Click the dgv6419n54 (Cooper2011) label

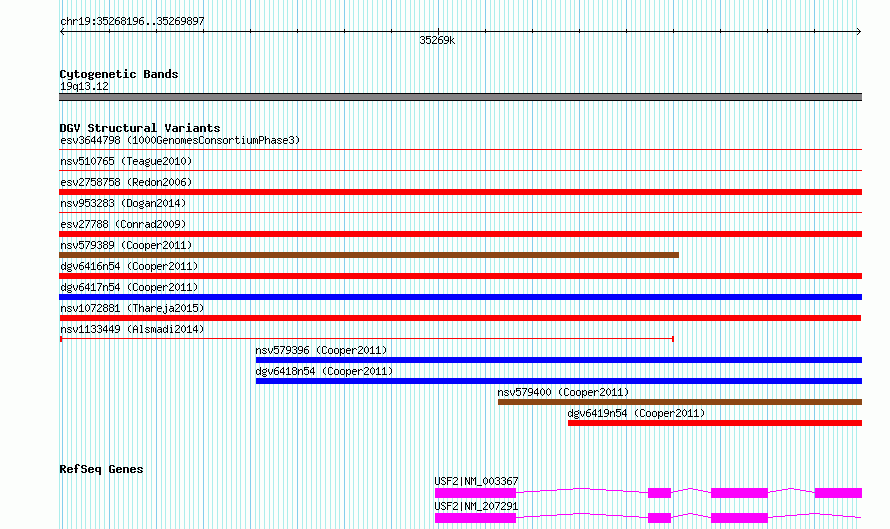636,413
